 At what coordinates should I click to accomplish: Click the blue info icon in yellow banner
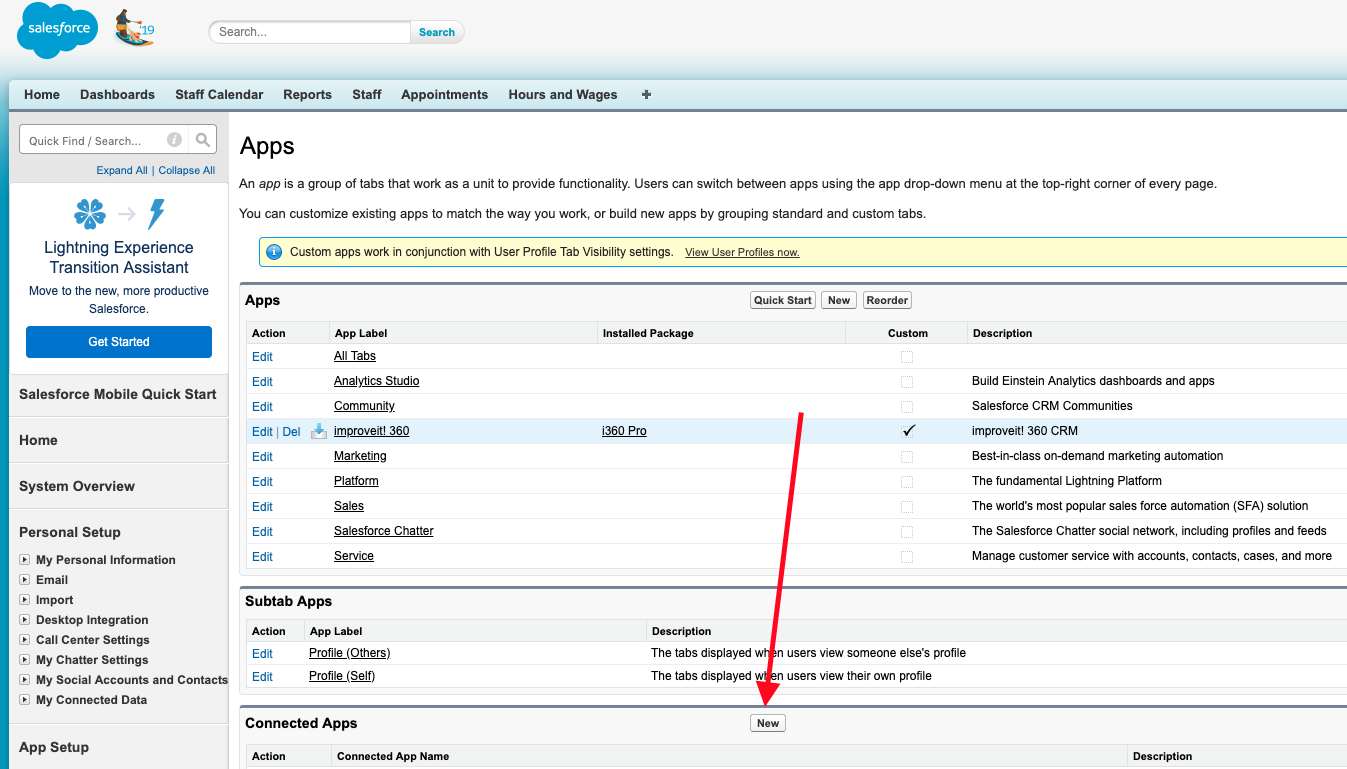pos(274,252)
